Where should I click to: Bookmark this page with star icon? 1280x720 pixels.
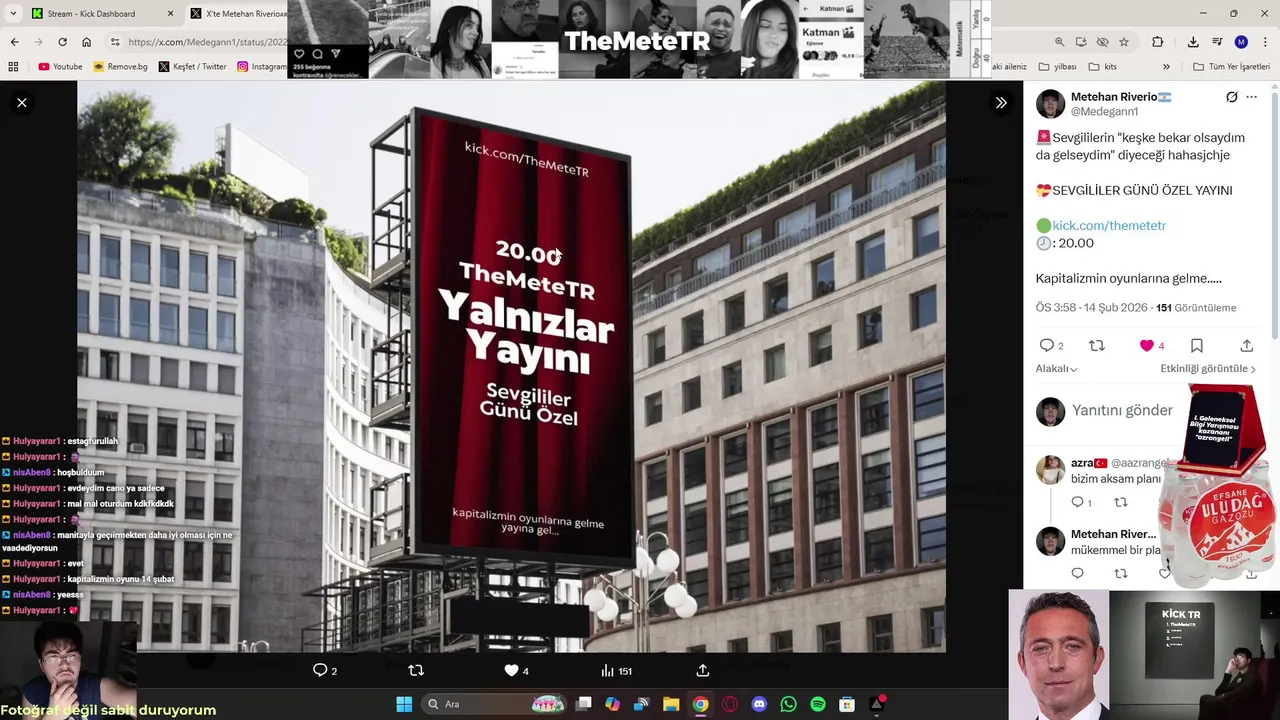click(x=1124, y=42)
